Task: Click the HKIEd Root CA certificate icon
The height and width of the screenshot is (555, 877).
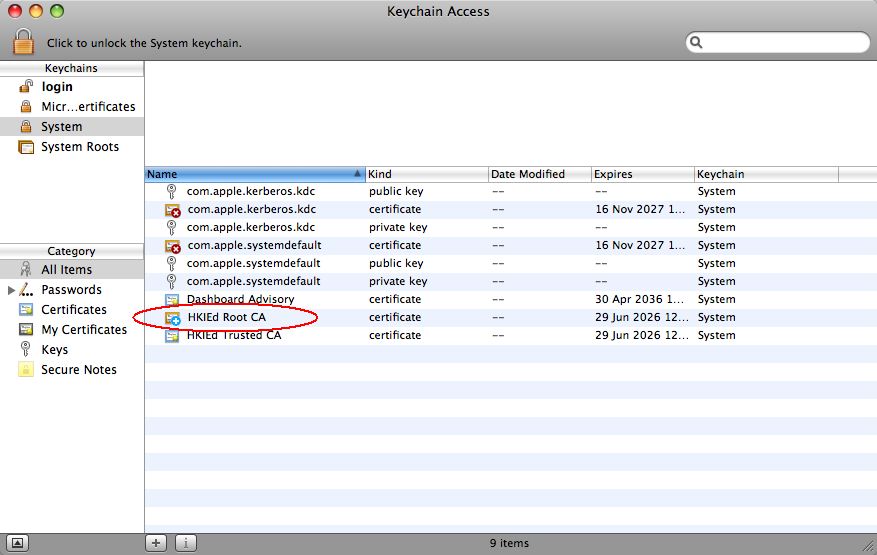Action: (x=172, y=318)
